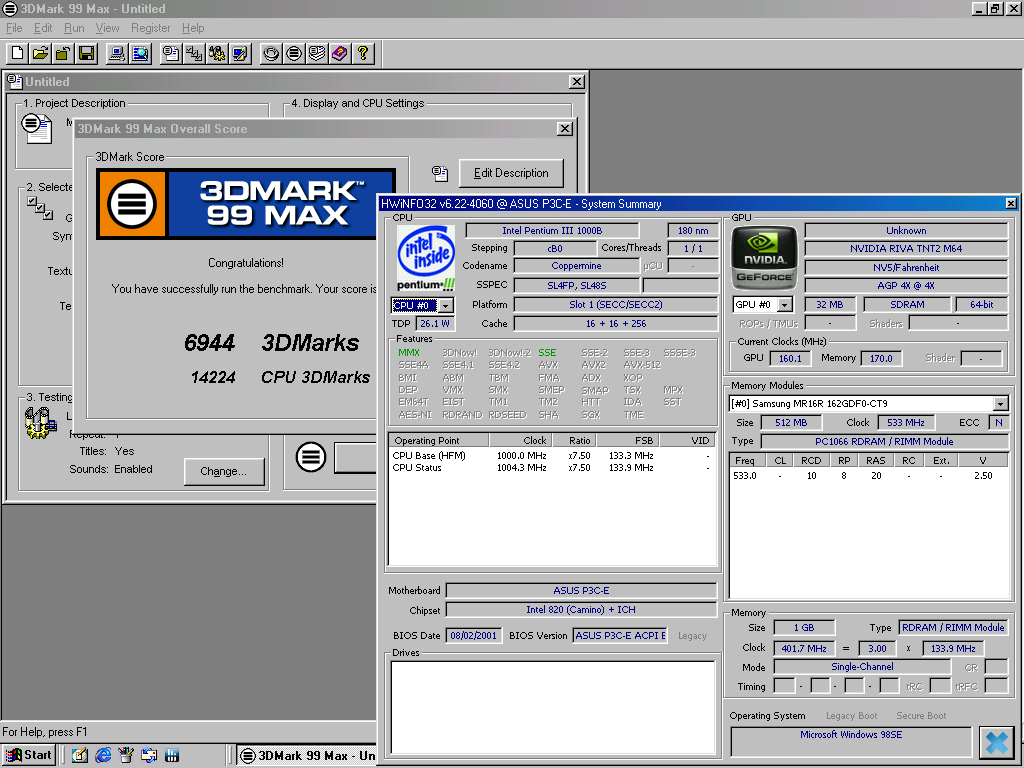Open display settings monitor-with-pencil toolbar icon

click(x=240, y=53)
